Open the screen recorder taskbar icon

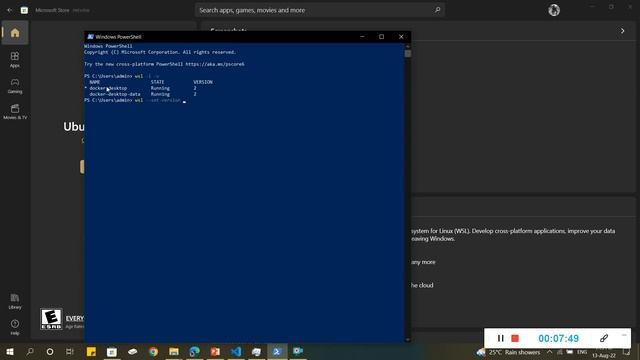point(298,351)
